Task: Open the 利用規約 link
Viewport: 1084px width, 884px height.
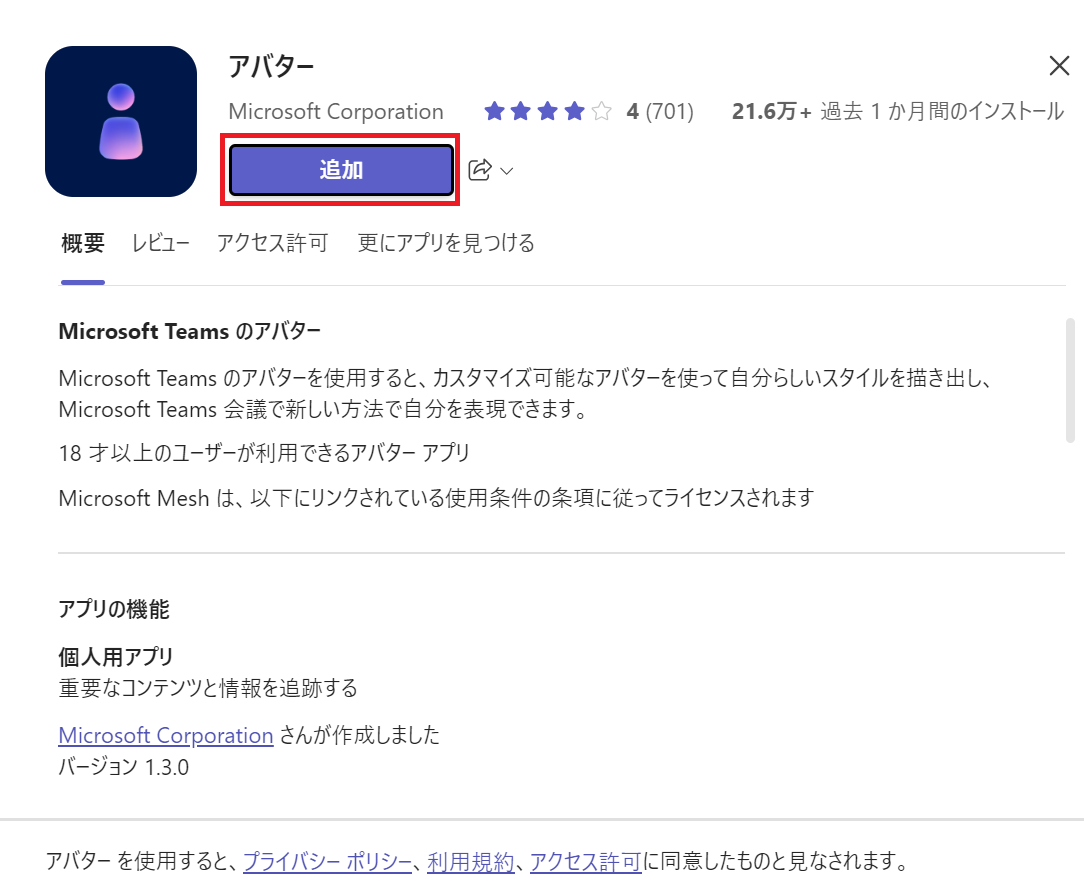Action: click(471, 861)
